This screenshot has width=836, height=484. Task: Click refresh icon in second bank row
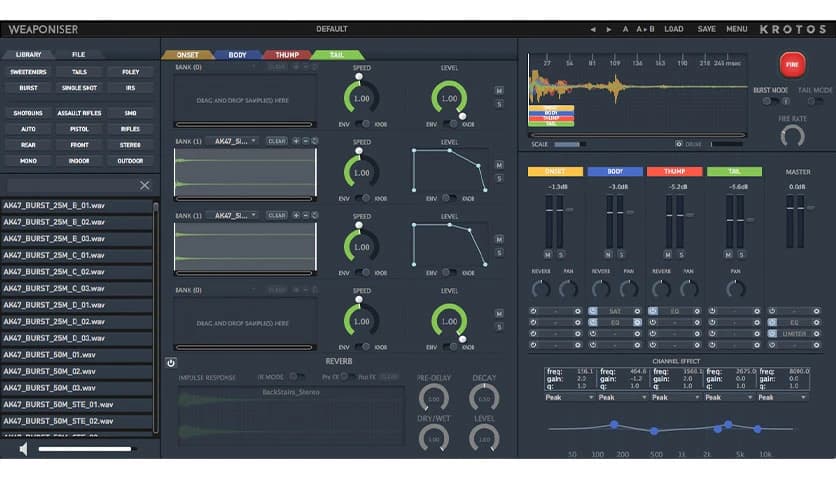tap(315, 141)
